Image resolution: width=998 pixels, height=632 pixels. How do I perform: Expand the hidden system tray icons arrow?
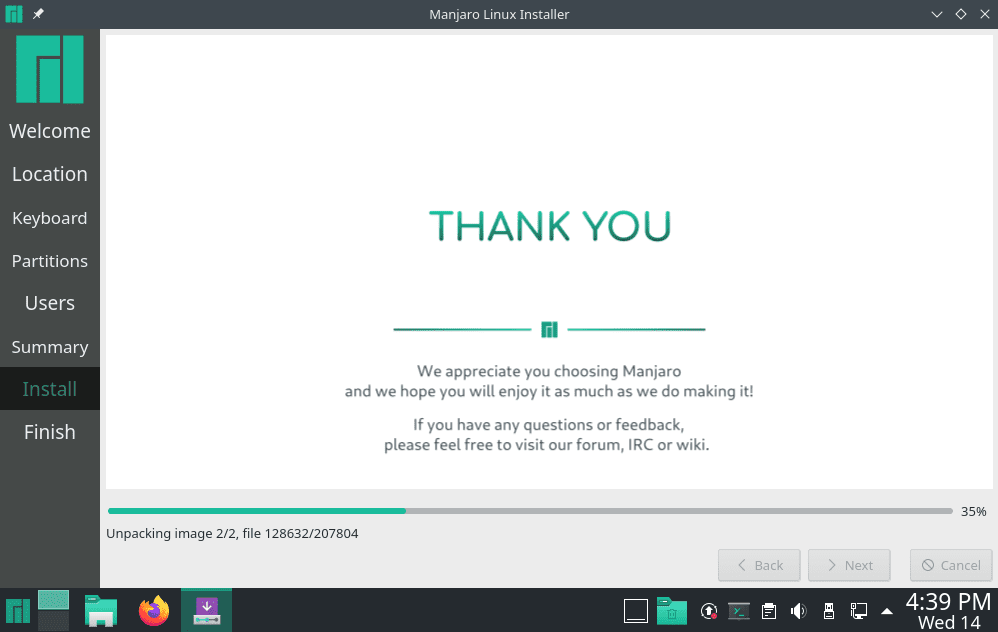pyautogui.click(x=887, y=611)
